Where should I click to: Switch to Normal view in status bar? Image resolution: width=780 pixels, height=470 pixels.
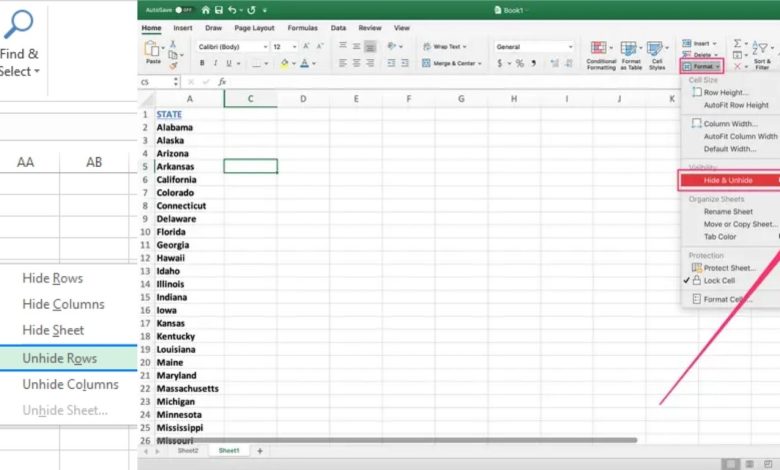730,464
